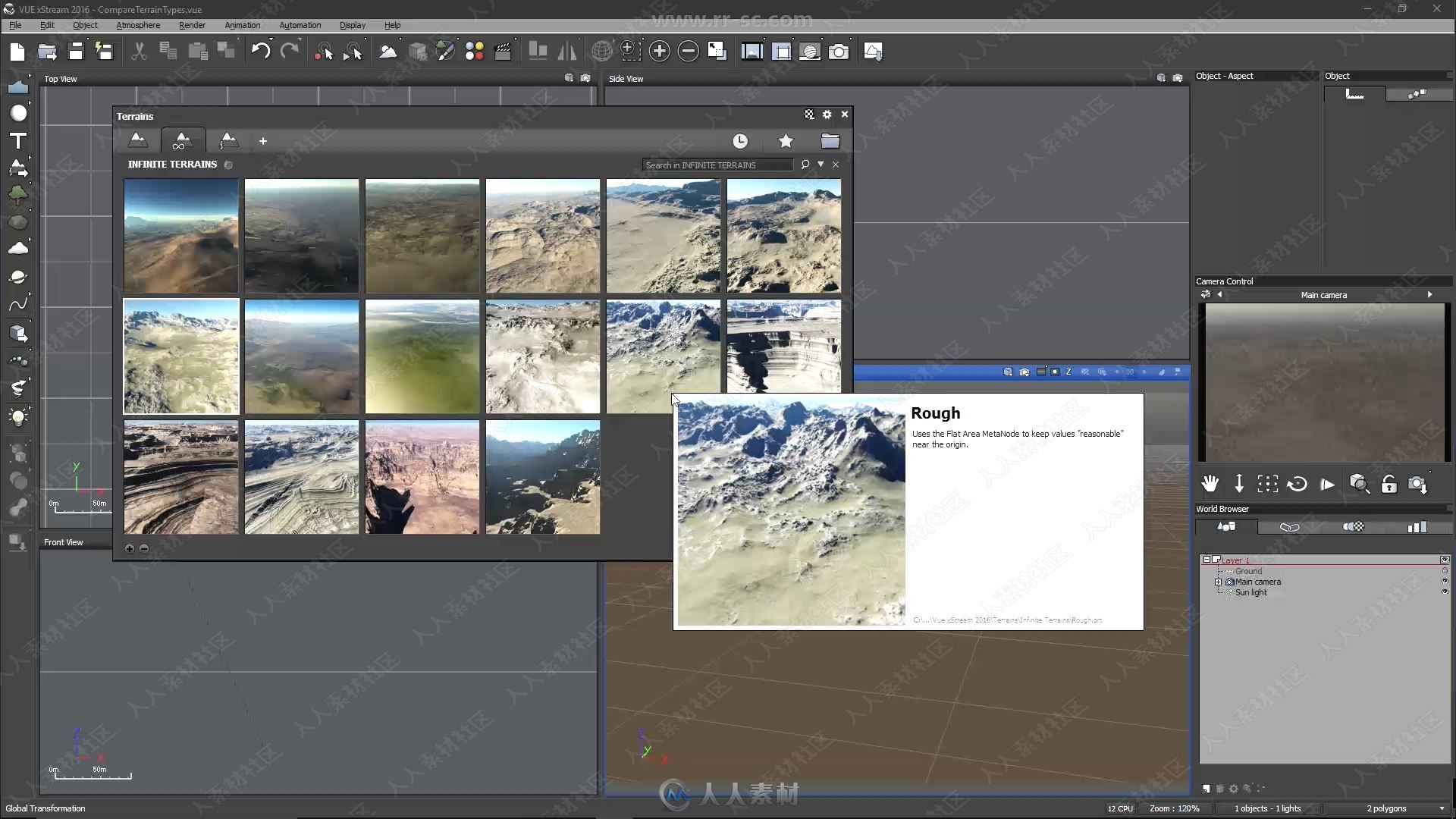1456x819 pixels.
Task: Open the Object menu in menu bar
Action: tap(84, 25)
